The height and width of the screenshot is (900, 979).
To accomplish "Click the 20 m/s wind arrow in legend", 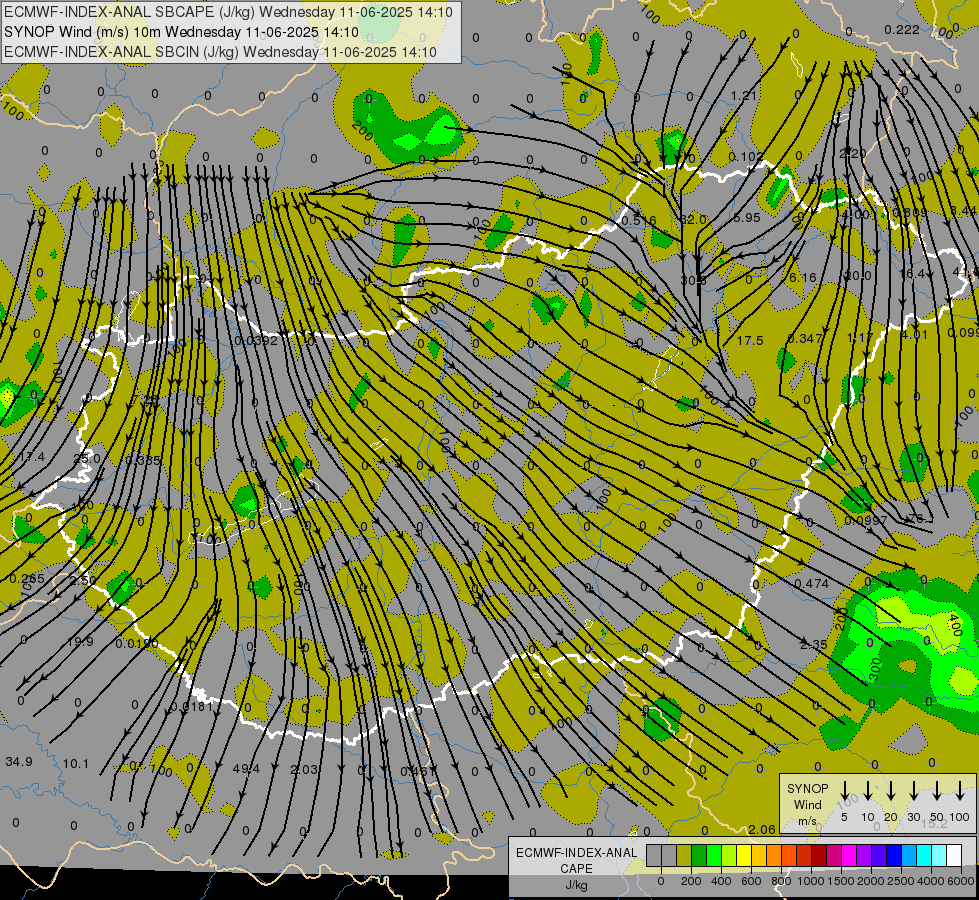I will coord(891,790).
